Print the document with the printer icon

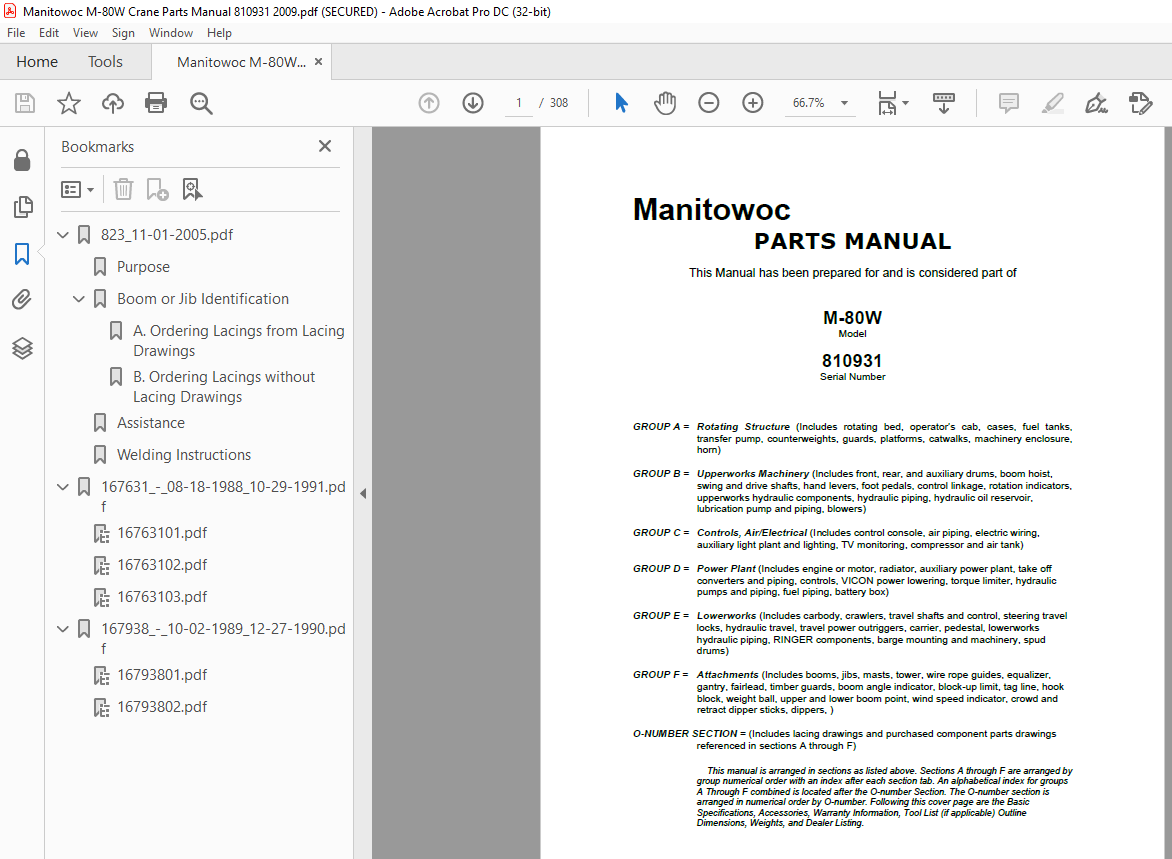click(x=156, y=103)
